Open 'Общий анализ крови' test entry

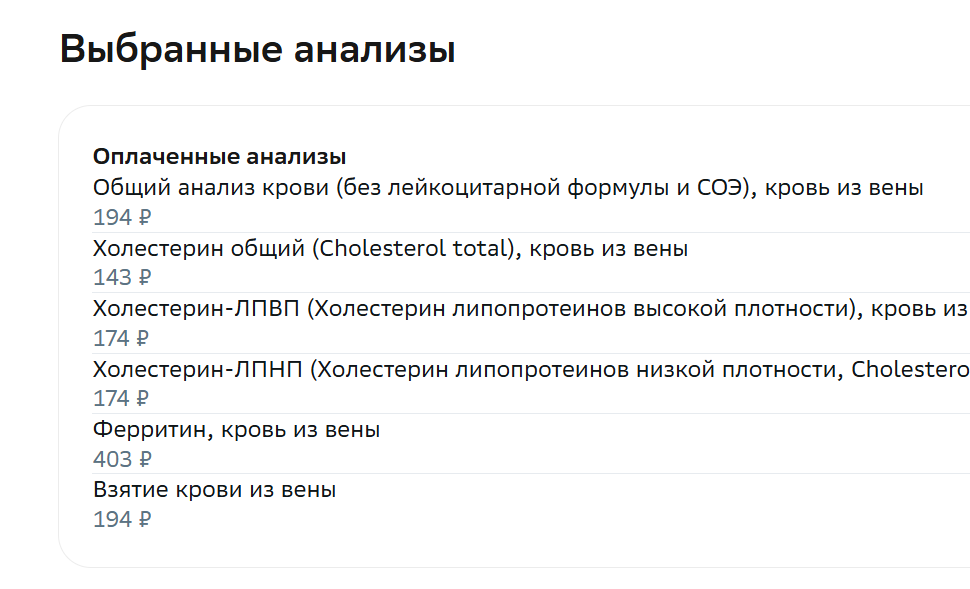[508, 187]
